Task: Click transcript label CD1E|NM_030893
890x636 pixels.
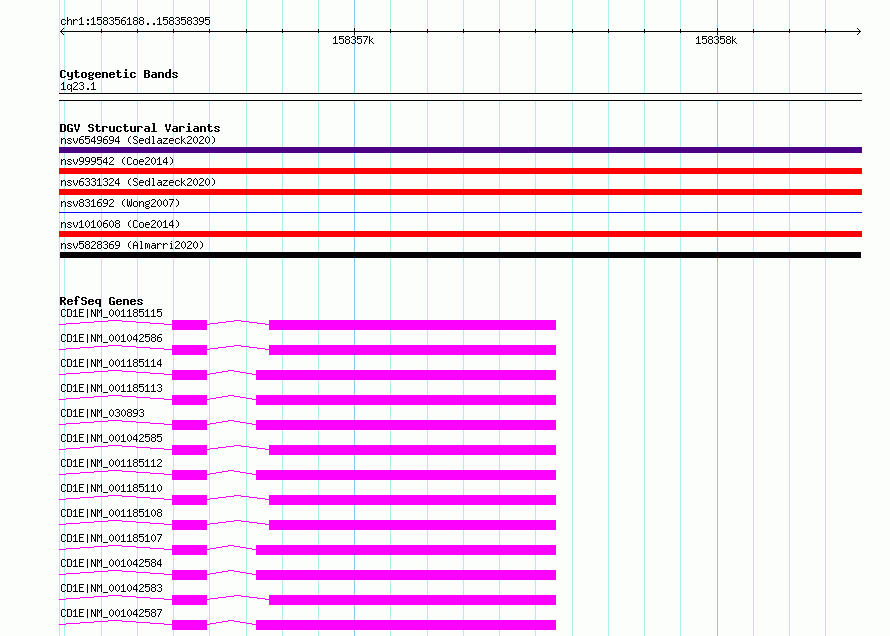Action: 102,413
